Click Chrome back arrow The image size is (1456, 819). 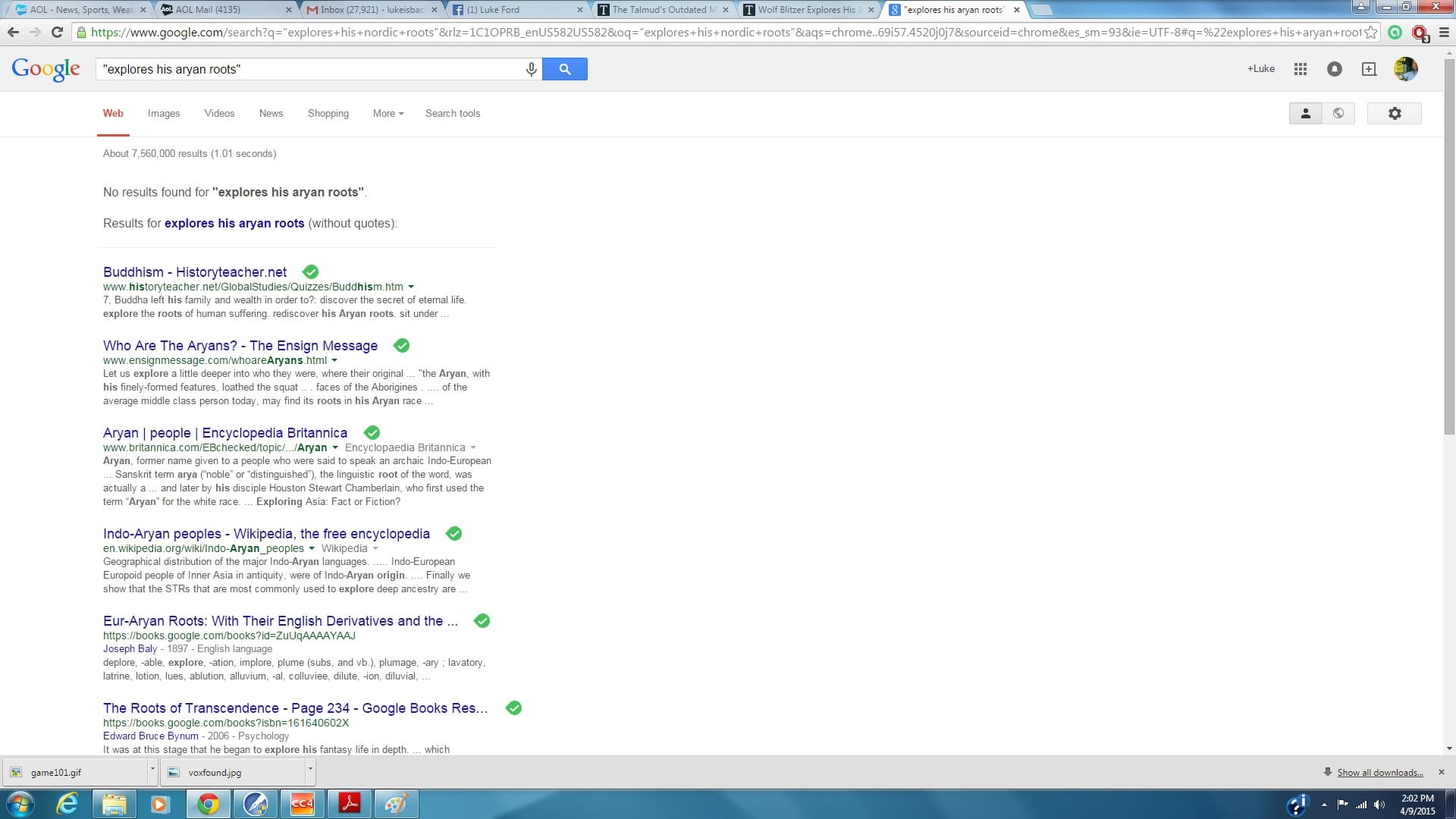click(x=13, y=33)
